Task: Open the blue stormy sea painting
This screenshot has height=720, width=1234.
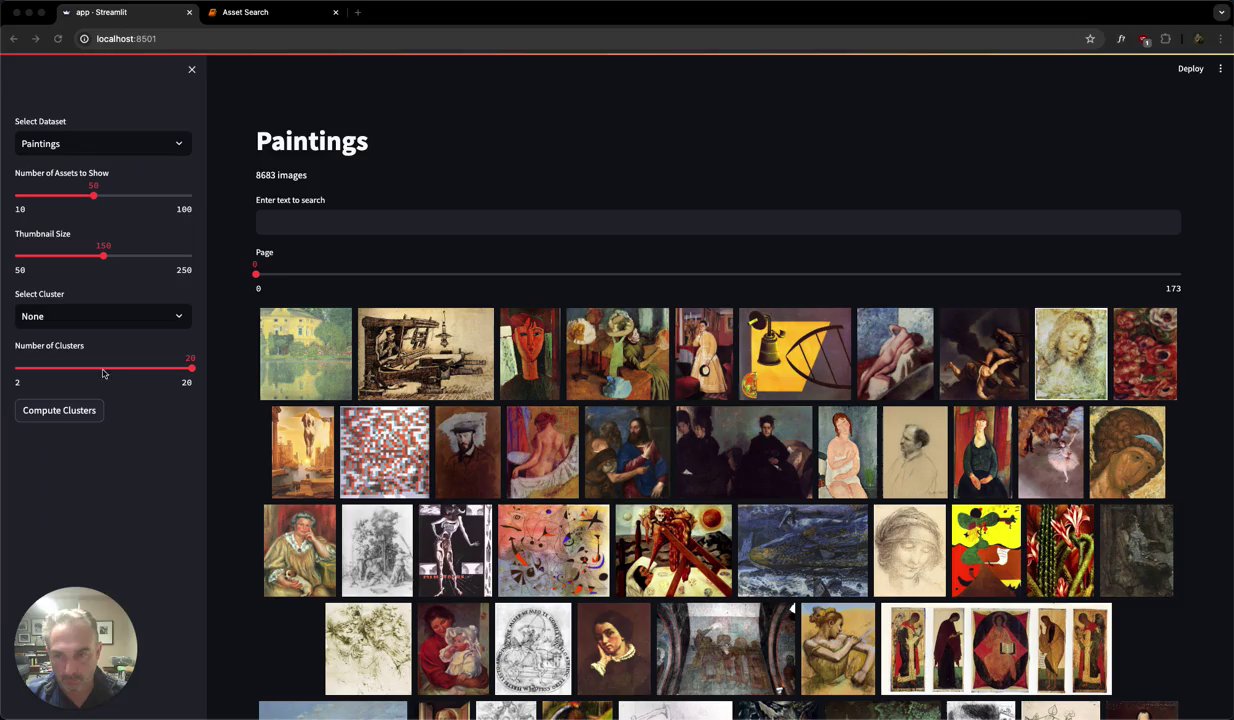Action: (803, 551)
